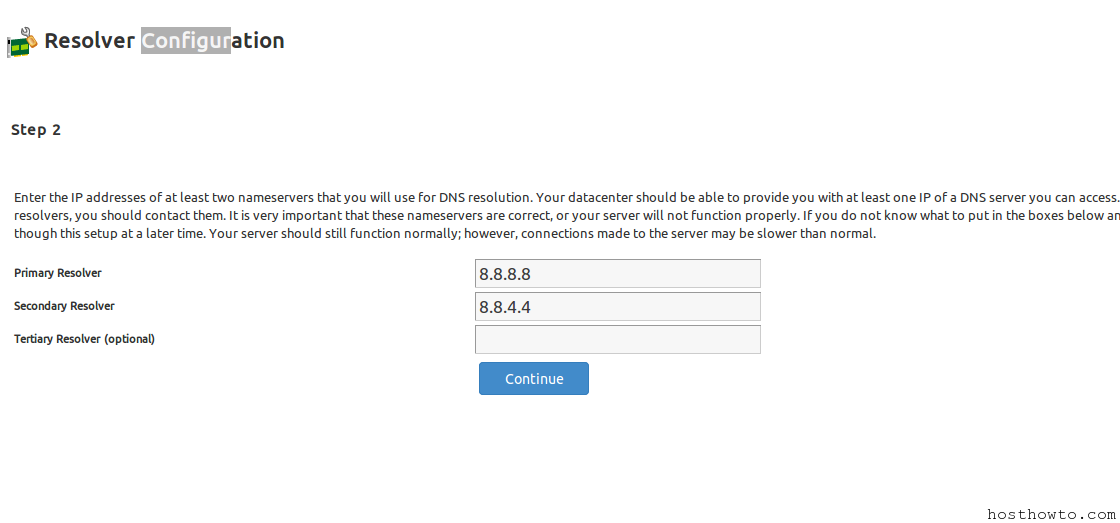The width and height of the screenshot is (1120, 523).
Task: Click the word Resolver in the page title
Action: (89, 41)
